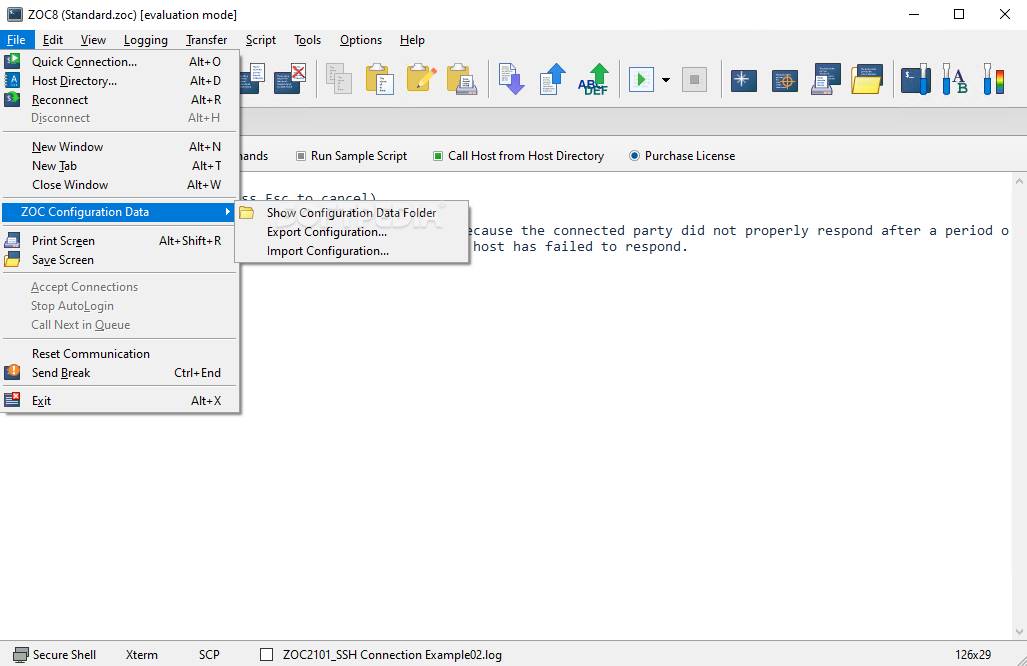
Task: Choose Import Configuration submenu entry
Action: coord(352,251)
